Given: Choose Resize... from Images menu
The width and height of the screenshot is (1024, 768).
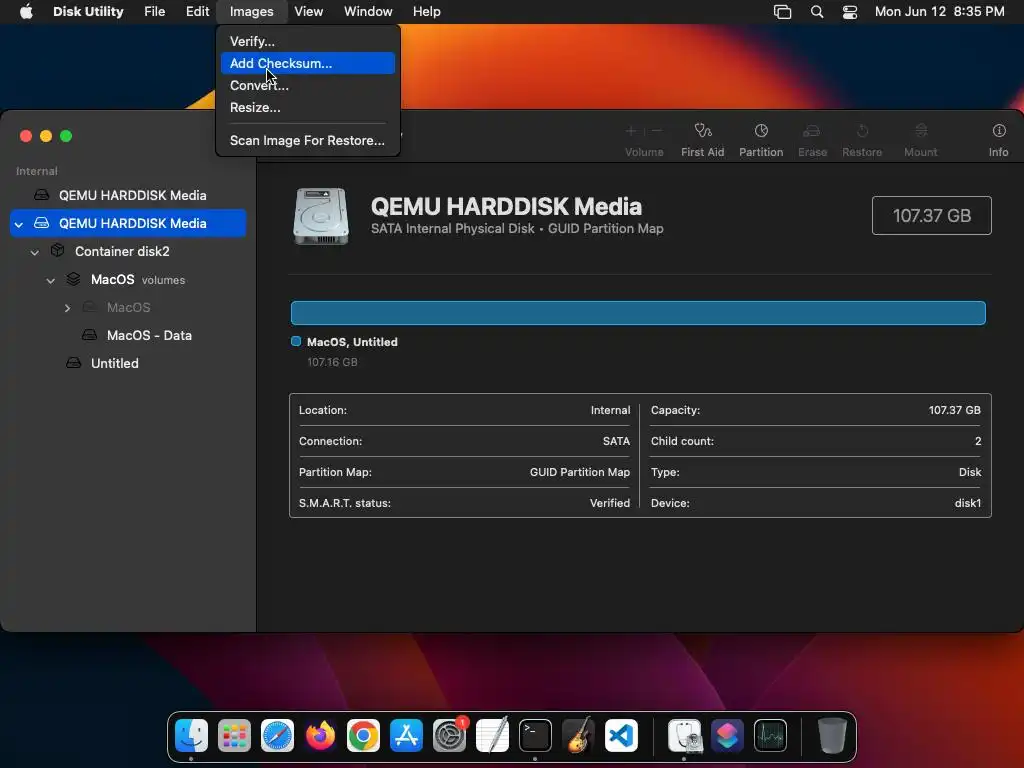Looking at the screenshot, I should [308, 108].
